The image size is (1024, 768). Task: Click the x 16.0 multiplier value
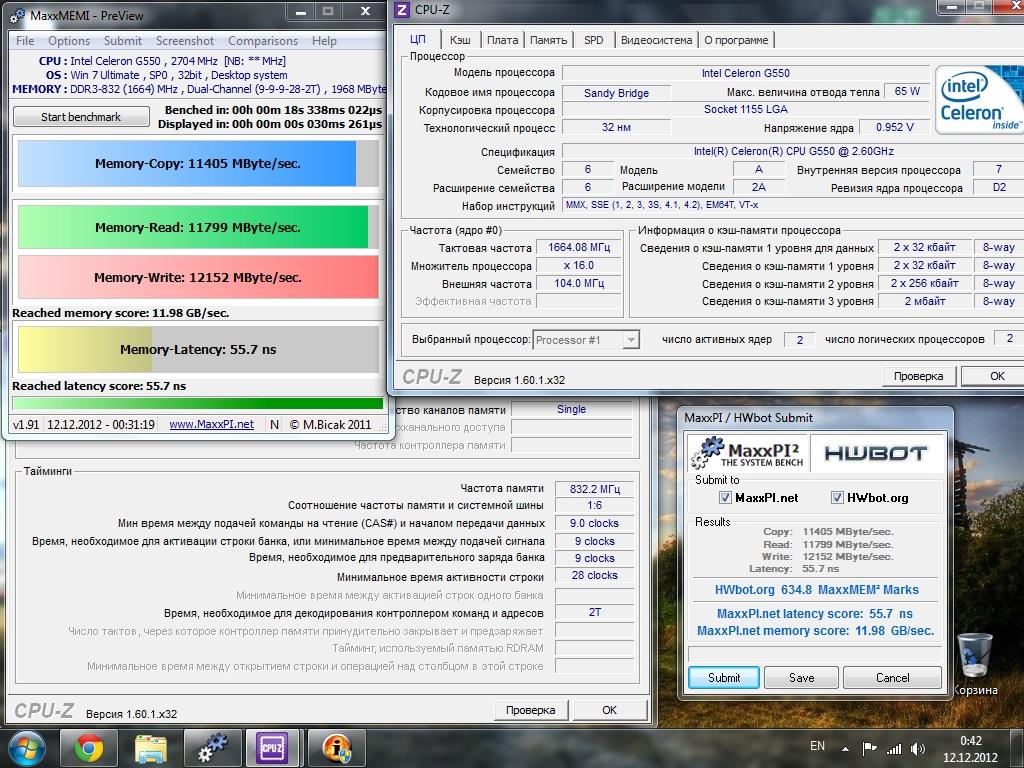click(x=579, y=266)
